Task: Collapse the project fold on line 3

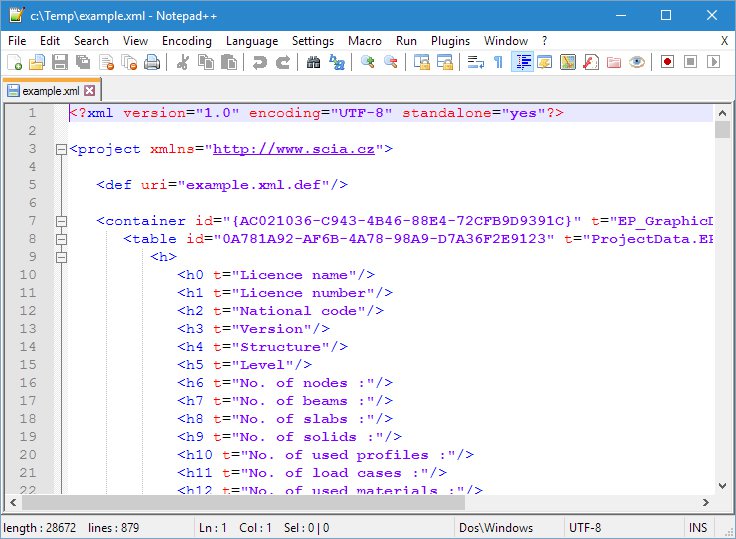Action: click(x=61, y=150)
